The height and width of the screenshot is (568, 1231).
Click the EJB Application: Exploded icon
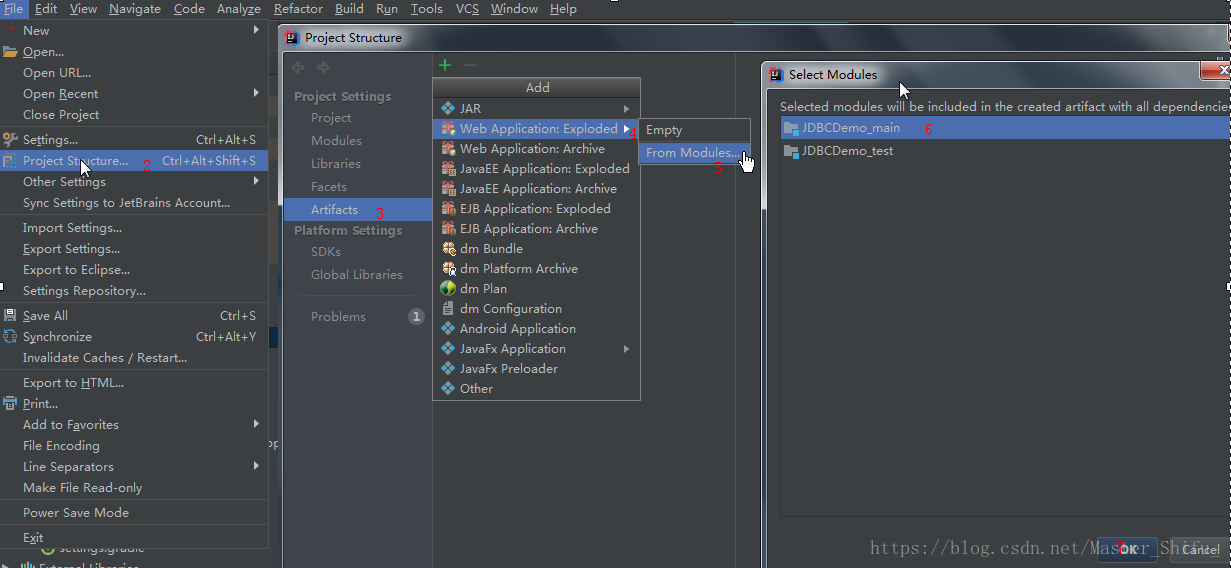coord(448,208)
